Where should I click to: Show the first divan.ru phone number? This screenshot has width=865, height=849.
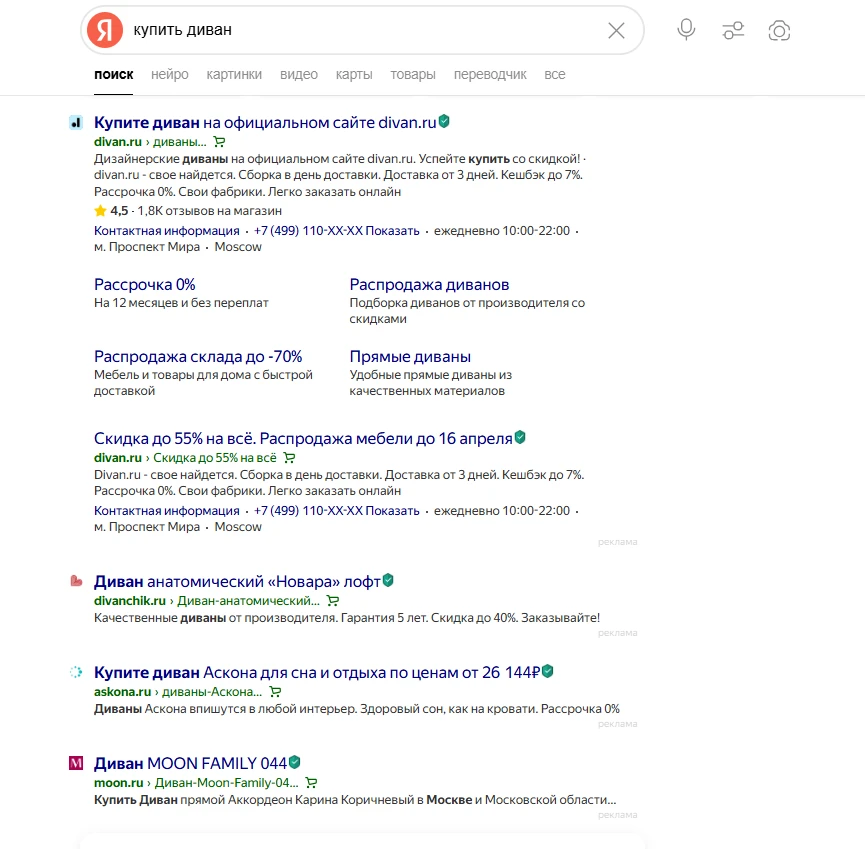pyautogui.click(x=392, y=230)
